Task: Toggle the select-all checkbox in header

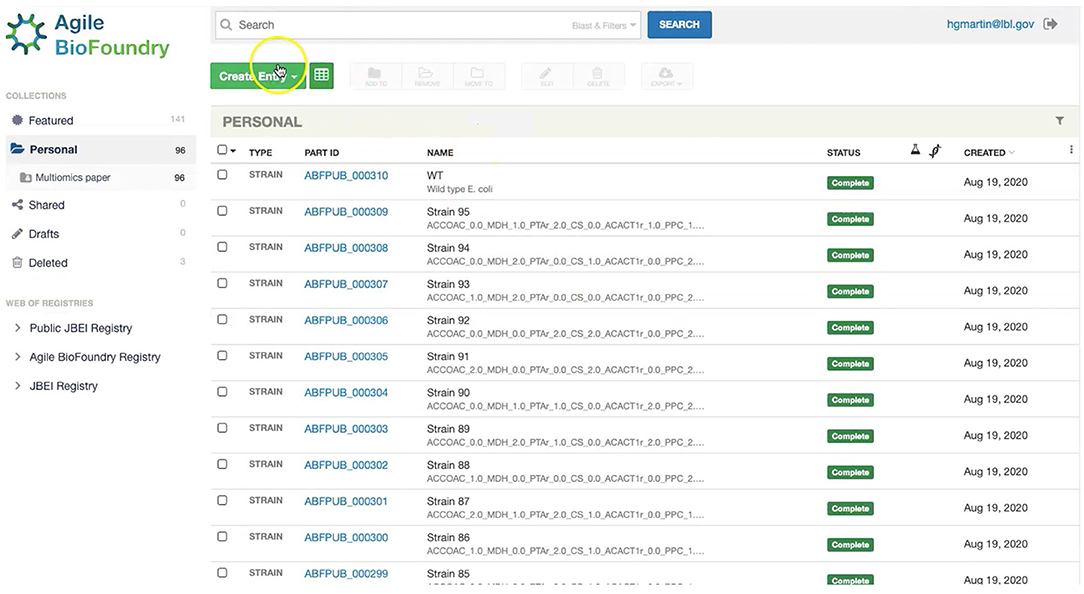Action: 222,149
